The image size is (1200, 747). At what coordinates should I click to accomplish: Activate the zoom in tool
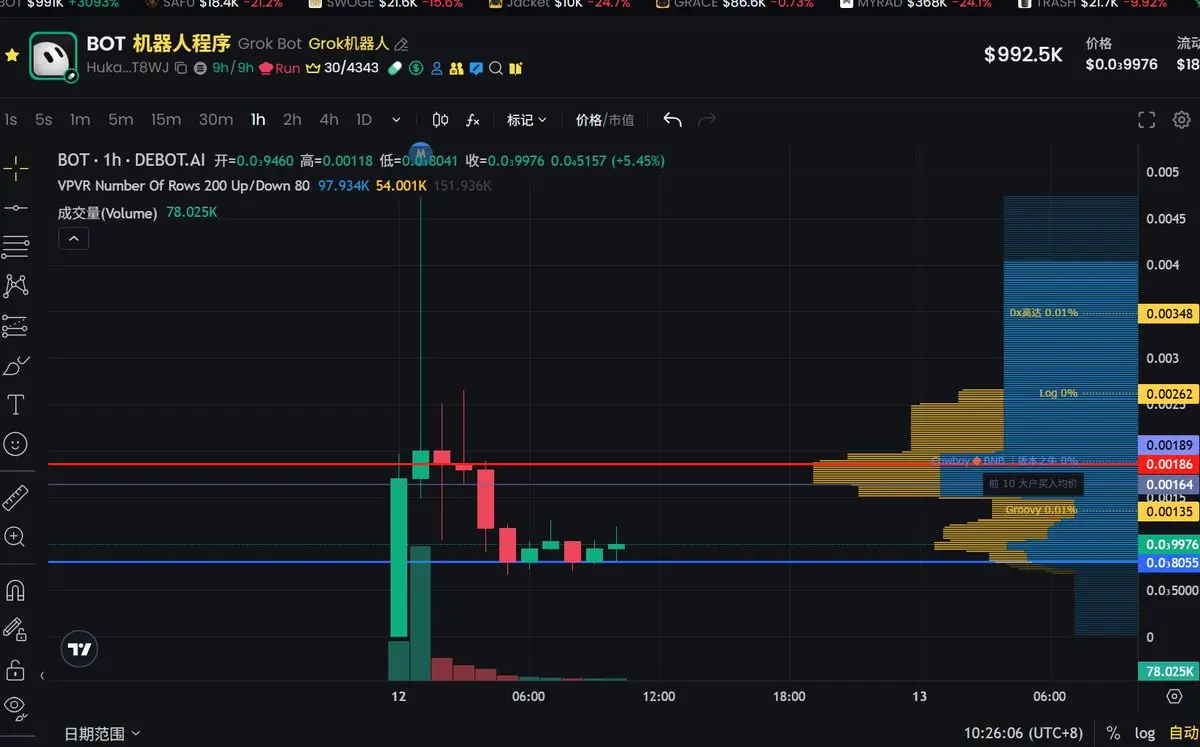tap(15, 537)
